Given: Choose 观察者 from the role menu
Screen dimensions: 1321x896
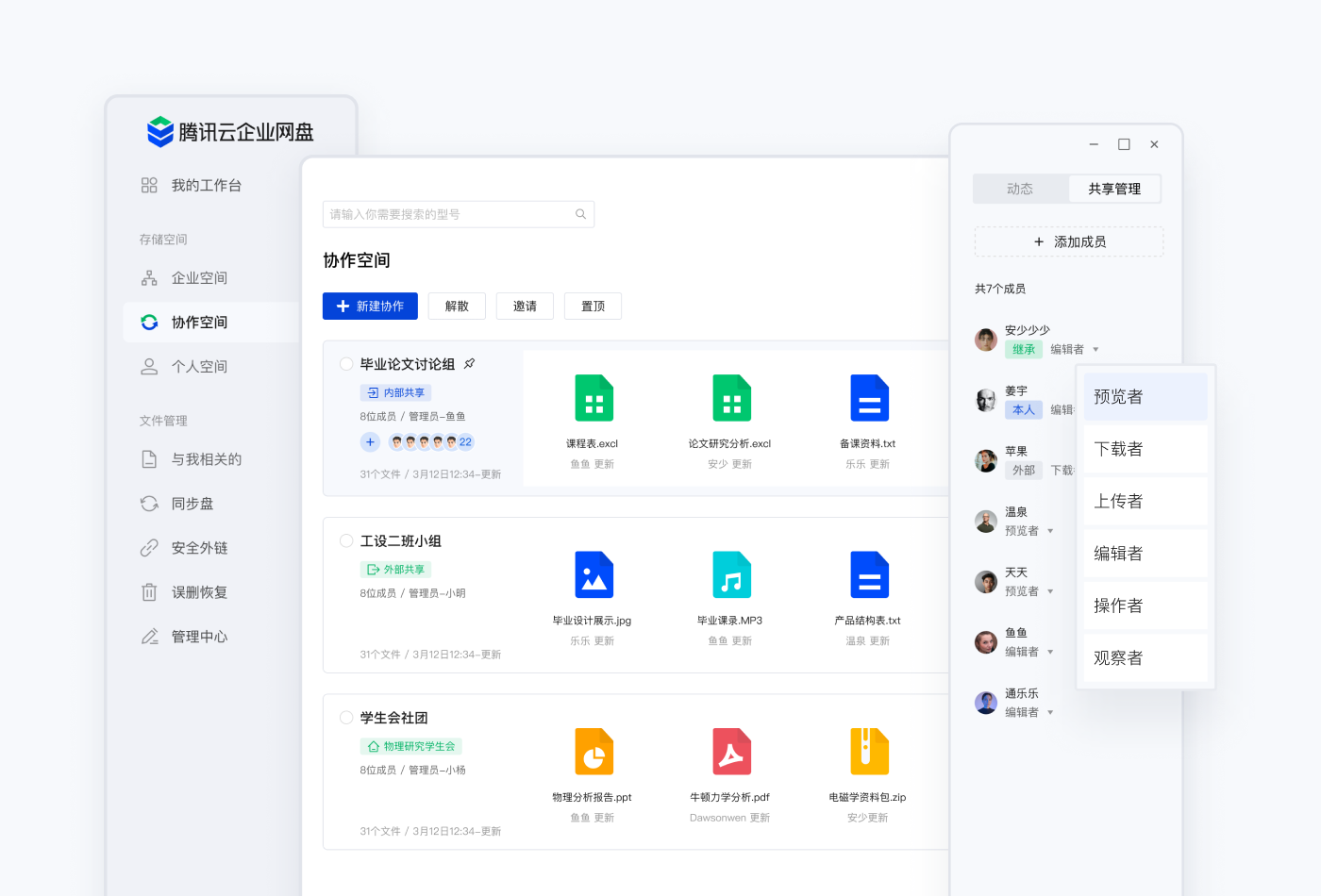Looking at the screenshot, I should [1119, 657].
